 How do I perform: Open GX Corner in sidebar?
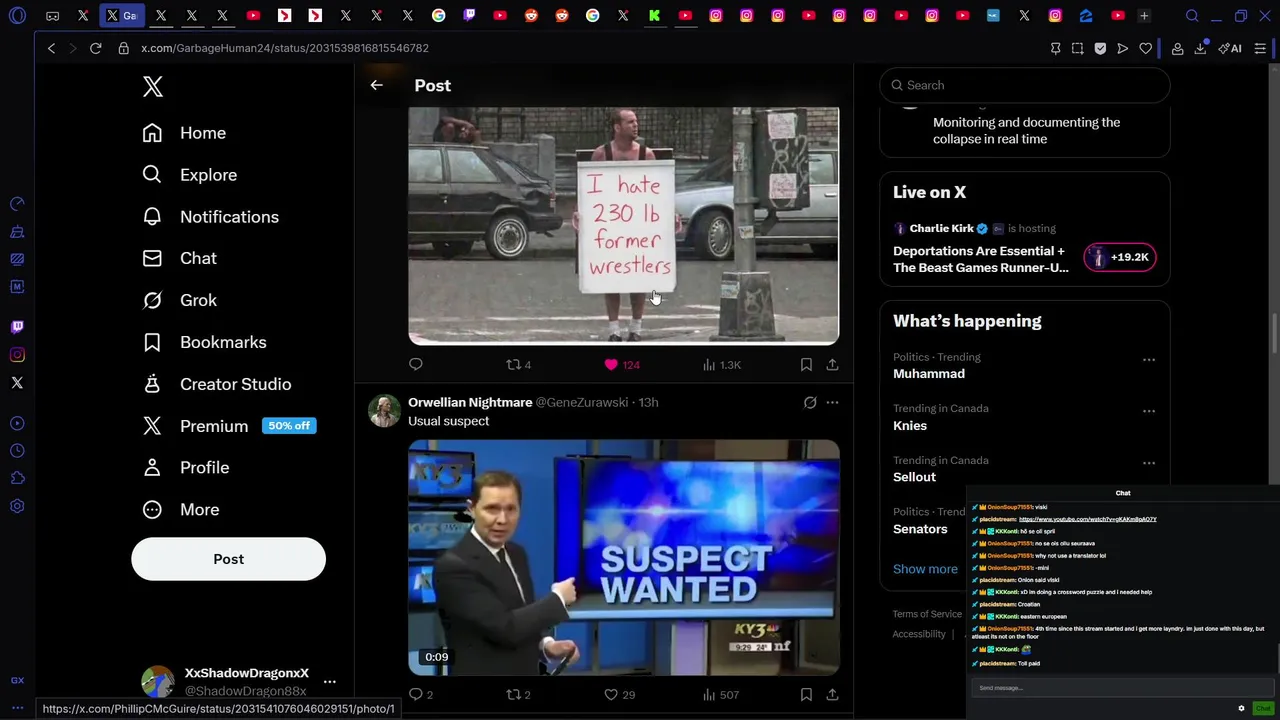click(17, 680)
